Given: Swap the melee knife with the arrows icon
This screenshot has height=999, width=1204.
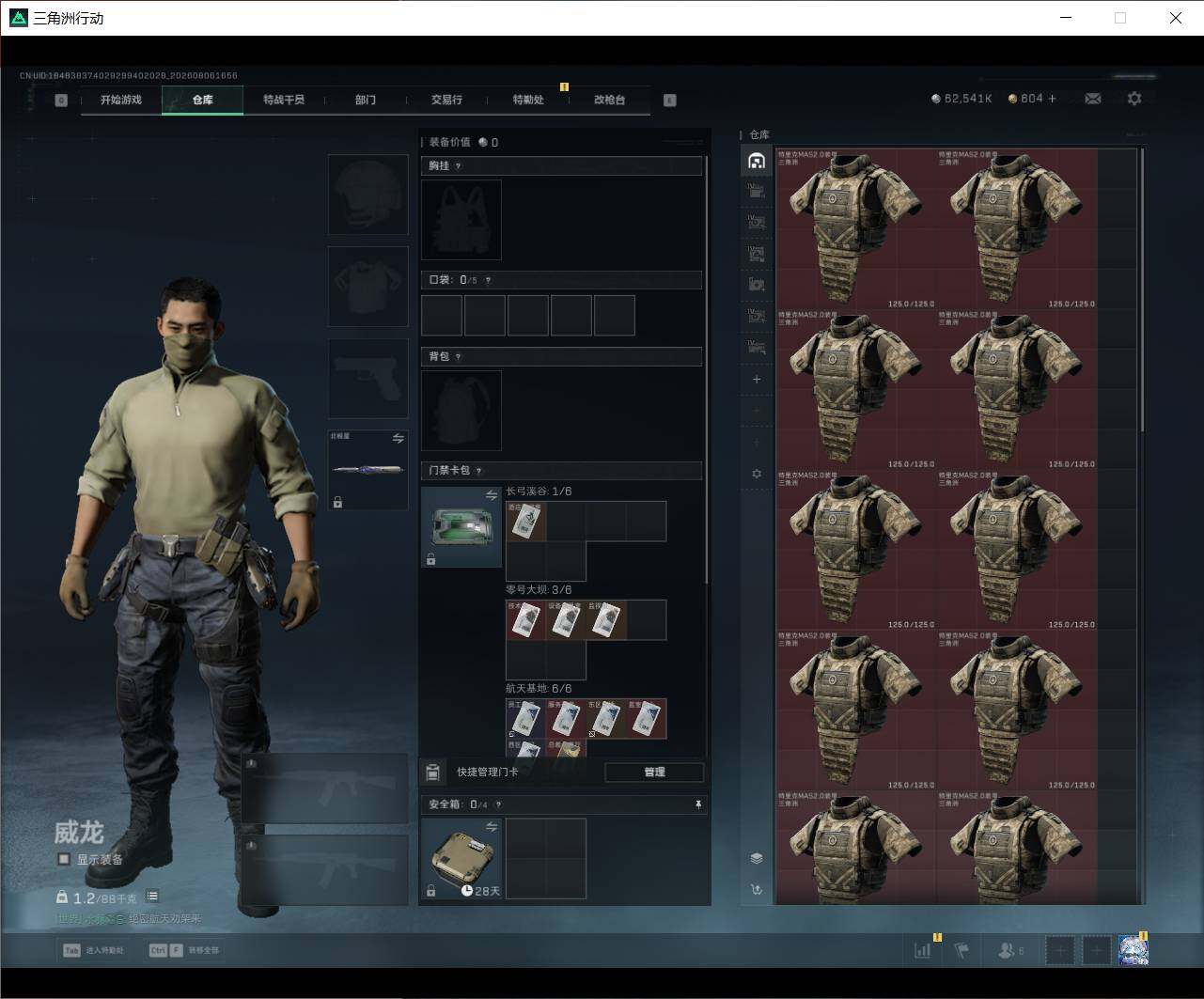Looking at the screenshot, I should [x=398, y=439].
